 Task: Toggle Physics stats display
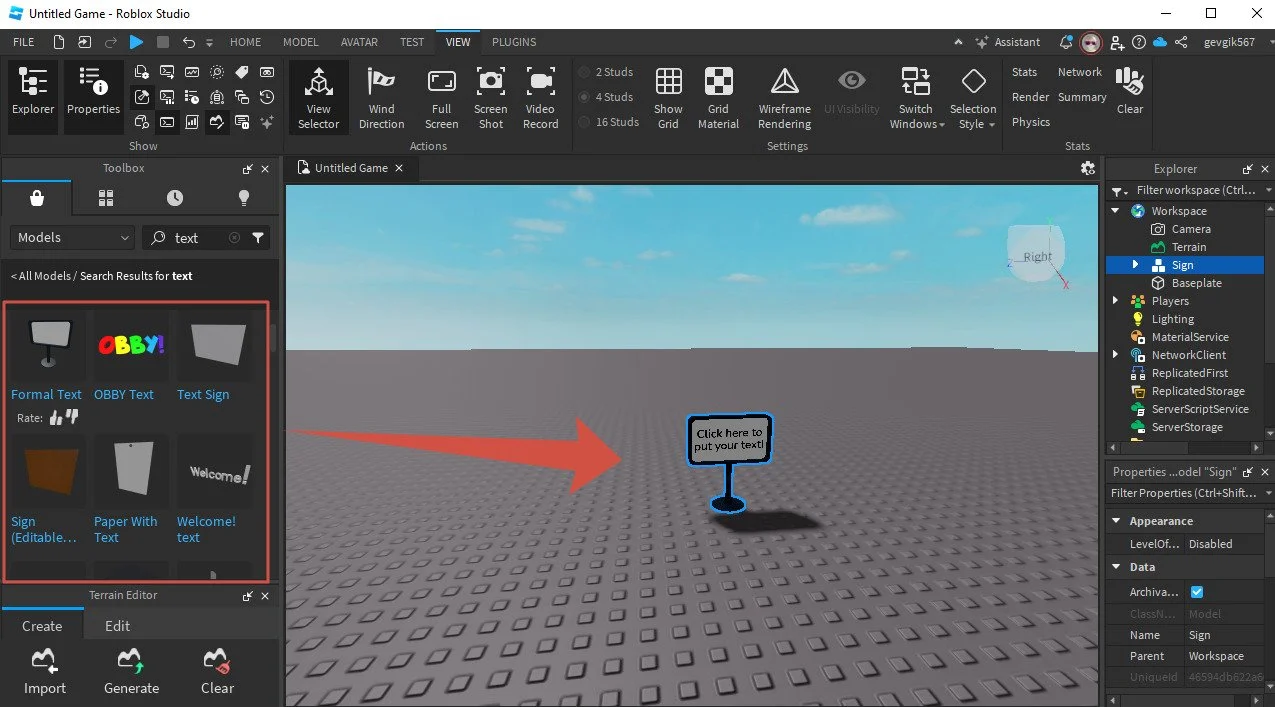click(1031, 122)
